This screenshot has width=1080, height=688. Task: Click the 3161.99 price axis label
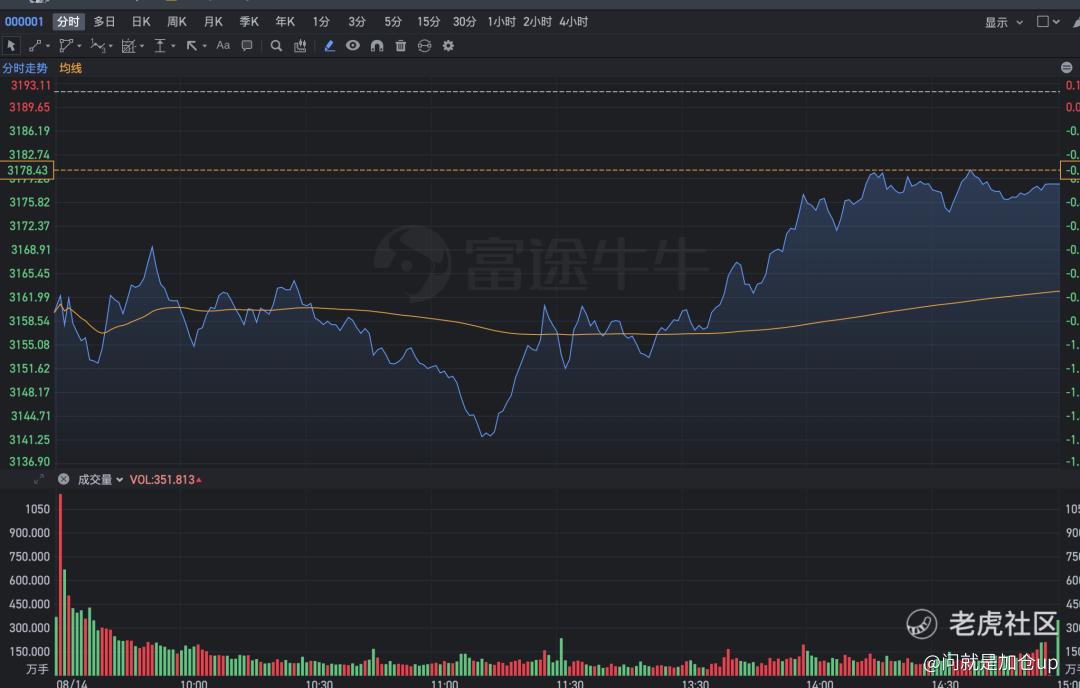[30, 297]
